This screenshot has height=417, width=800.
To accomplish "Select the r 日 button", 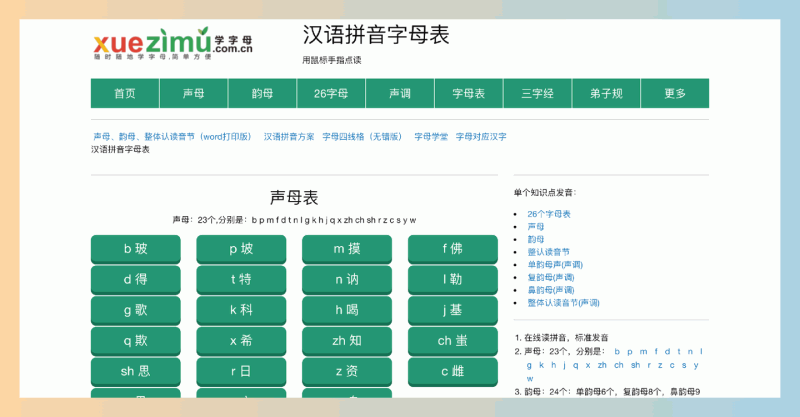I will [x=241, y=372].
